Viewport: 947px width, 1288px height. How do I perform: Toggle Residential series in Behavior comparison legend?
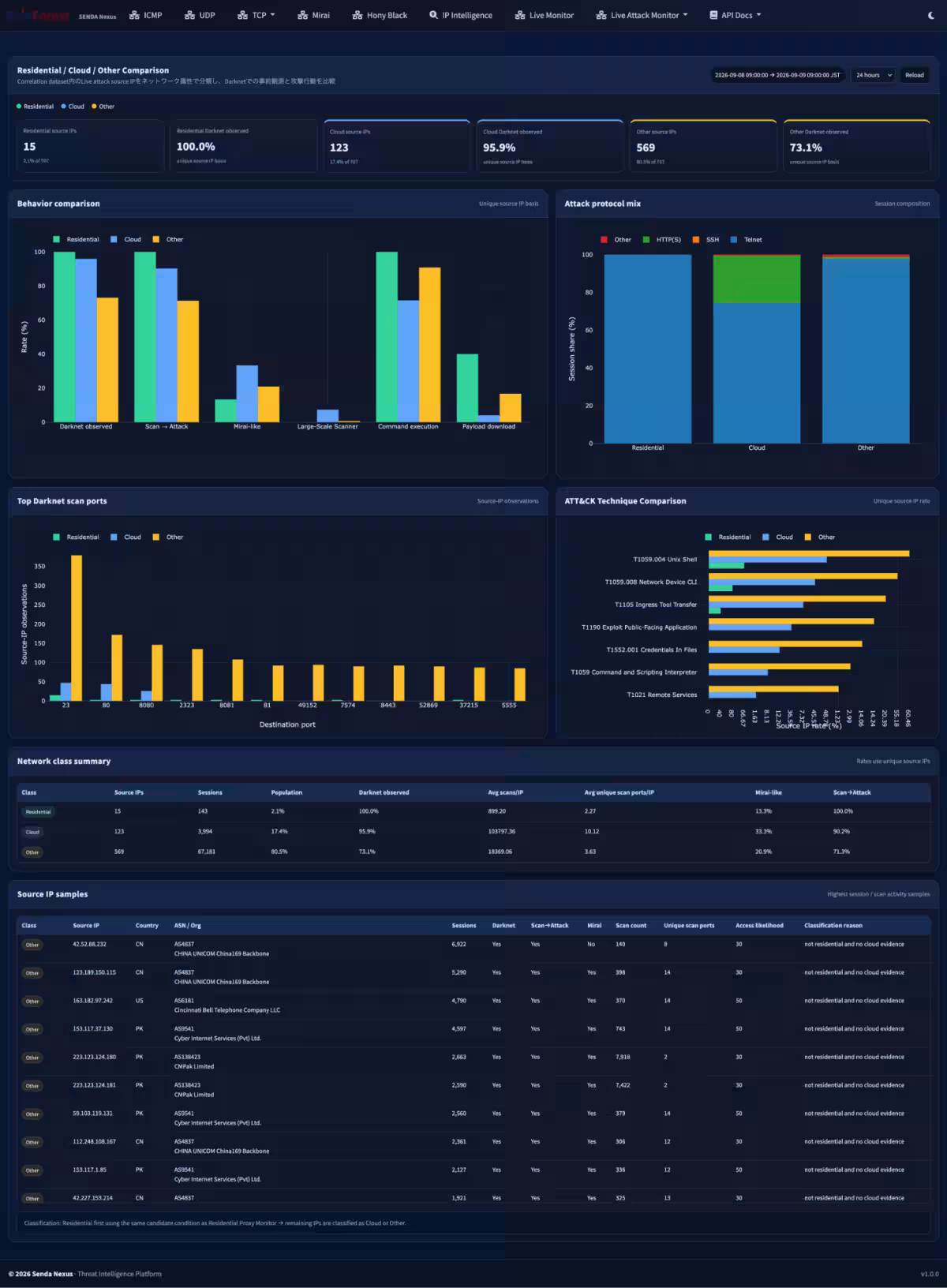tap(77, 239)
